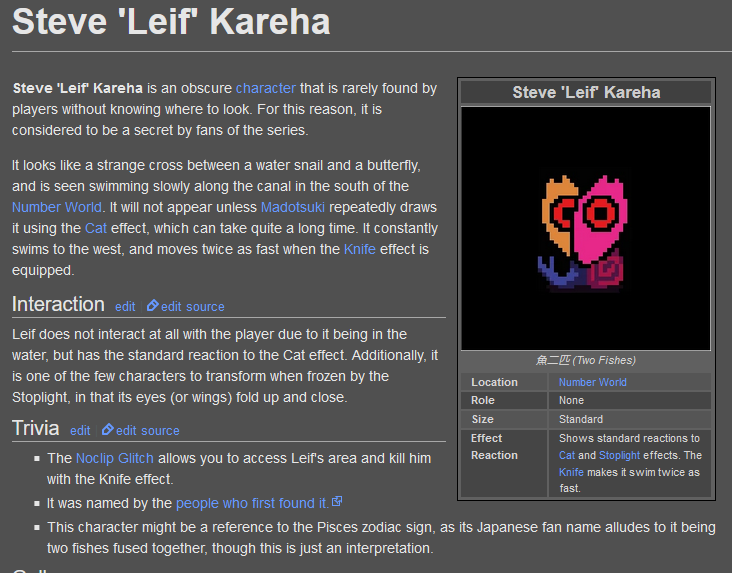Click bold 'Steve 'Leif' Kareha' in intro paragraph

pos(77,88)
